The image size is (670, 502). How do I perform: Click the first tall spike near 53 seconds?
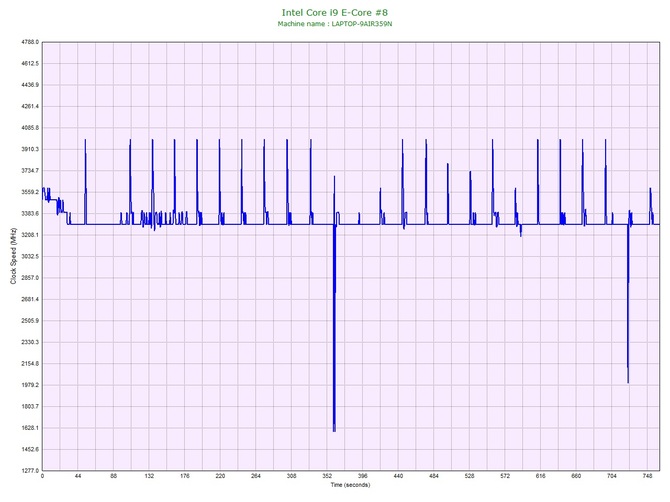(85, 141)
